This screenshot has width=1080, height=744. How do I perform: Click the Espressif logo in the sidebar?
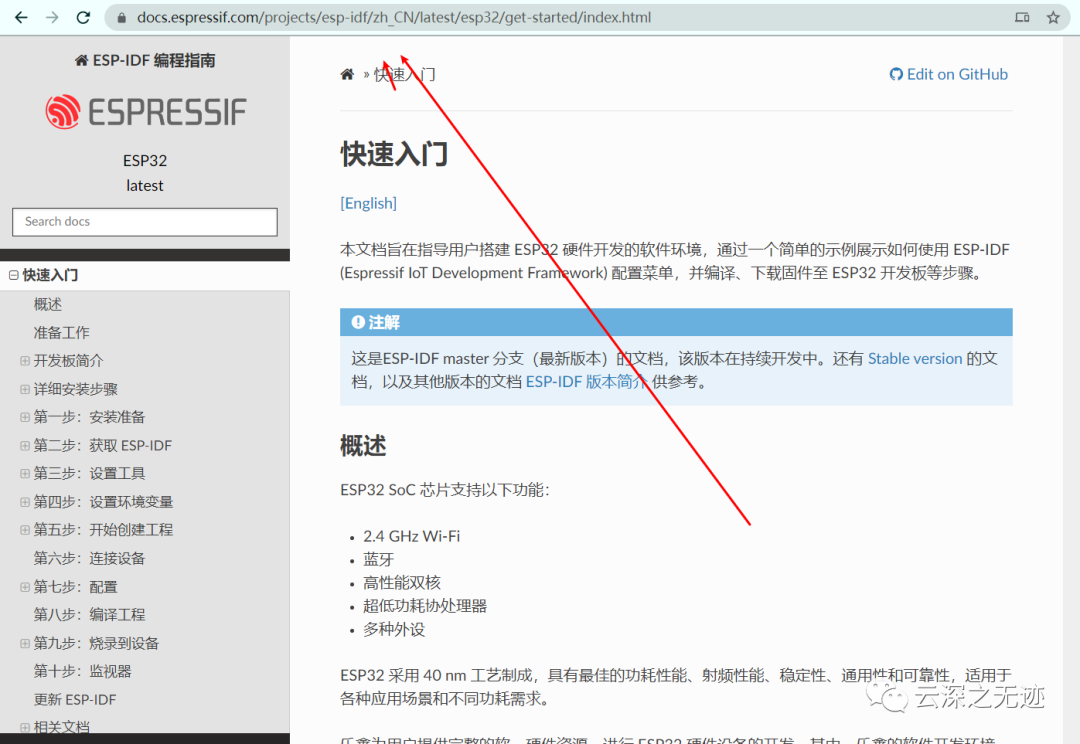[144, 112]
